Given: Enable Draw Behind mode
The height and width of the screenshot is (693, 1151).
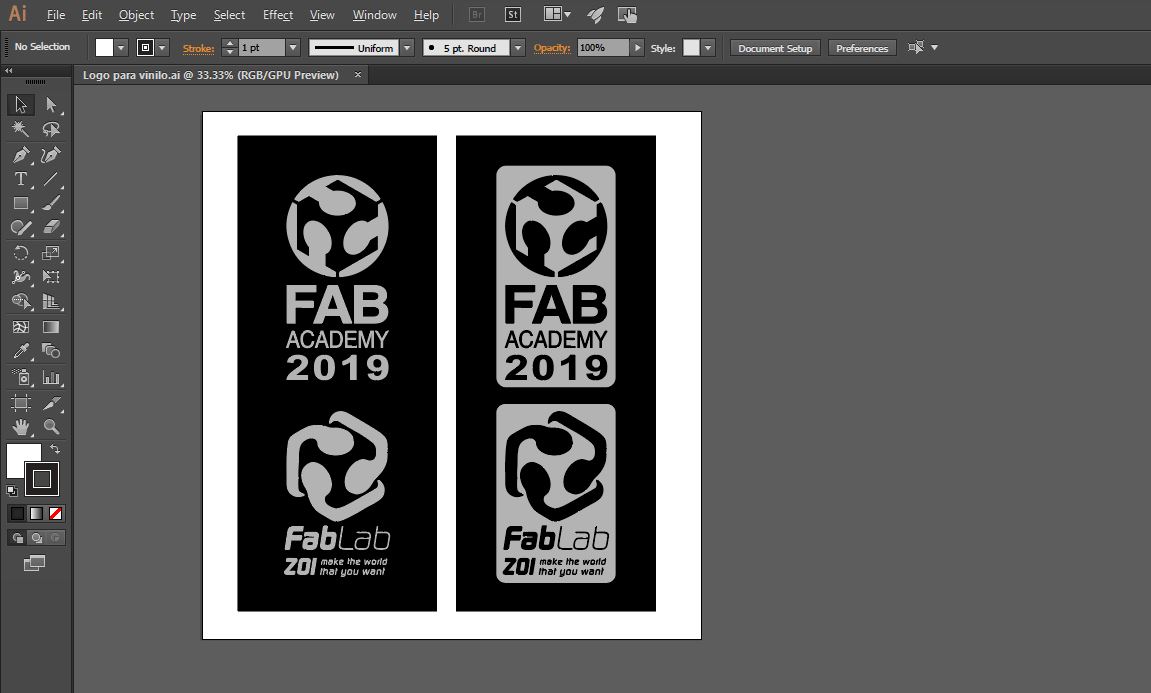Looking at the screenshot, I should click(37, 537).
